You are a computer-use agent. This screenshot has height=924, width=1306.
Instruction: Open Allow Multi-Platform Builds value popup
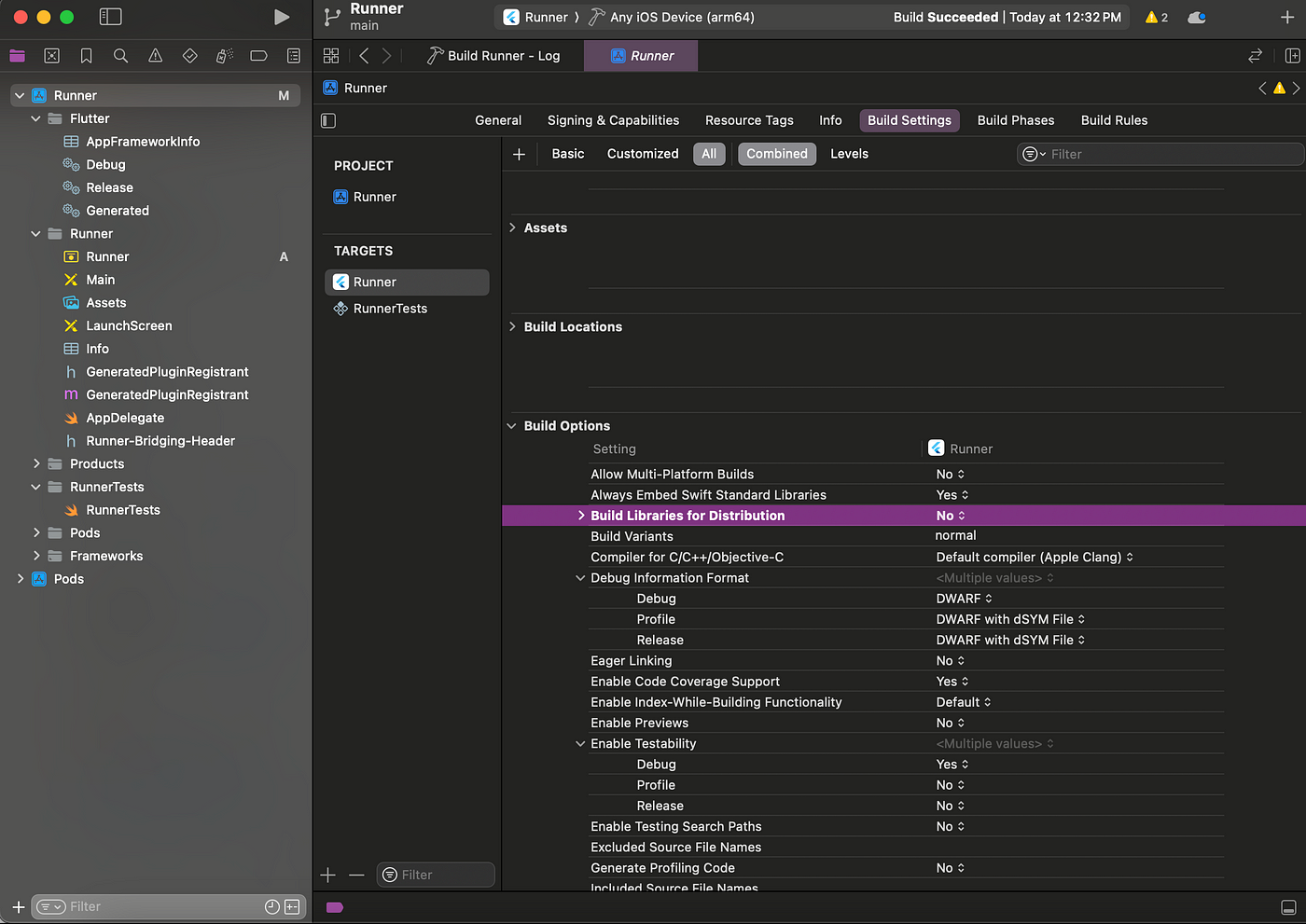[951, 475]
